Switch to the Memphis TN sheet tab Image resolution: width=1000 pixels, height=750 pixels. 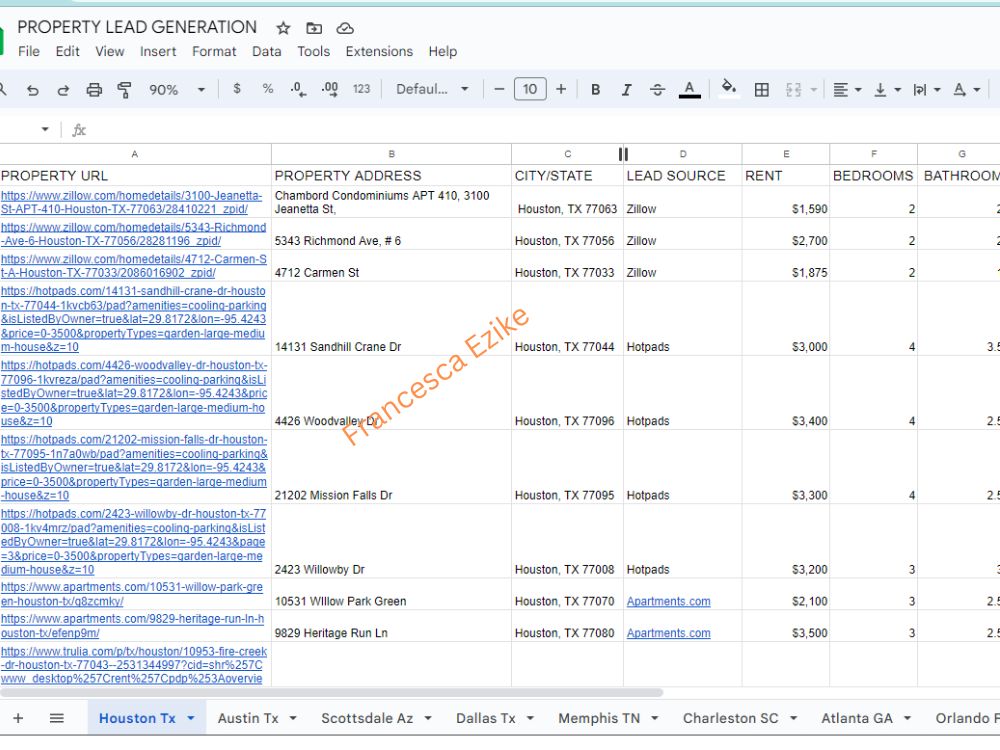coord(599,718)
